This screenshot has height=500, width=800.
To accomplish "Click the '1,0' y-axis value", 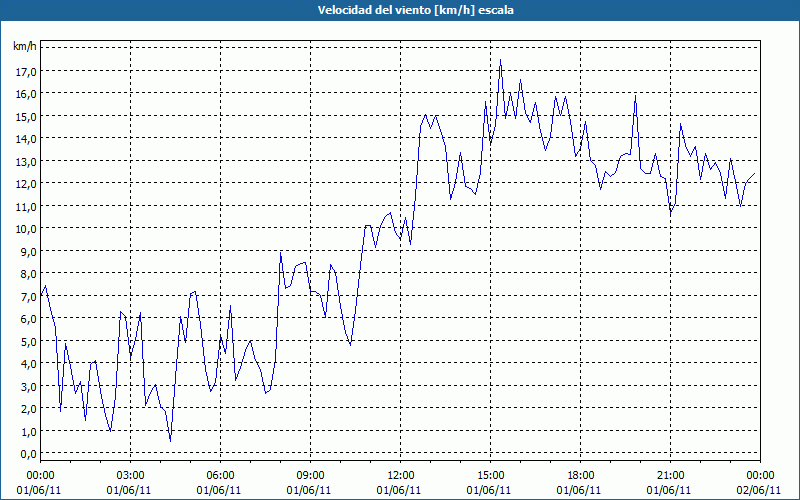I will (x=29, y=431).
